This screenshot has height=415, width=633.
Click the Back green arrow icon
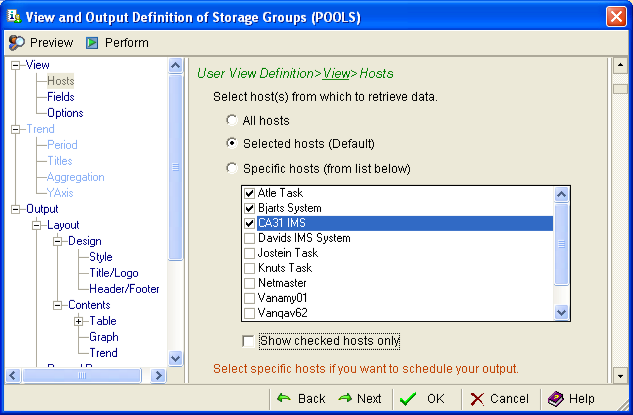(284, 398)
